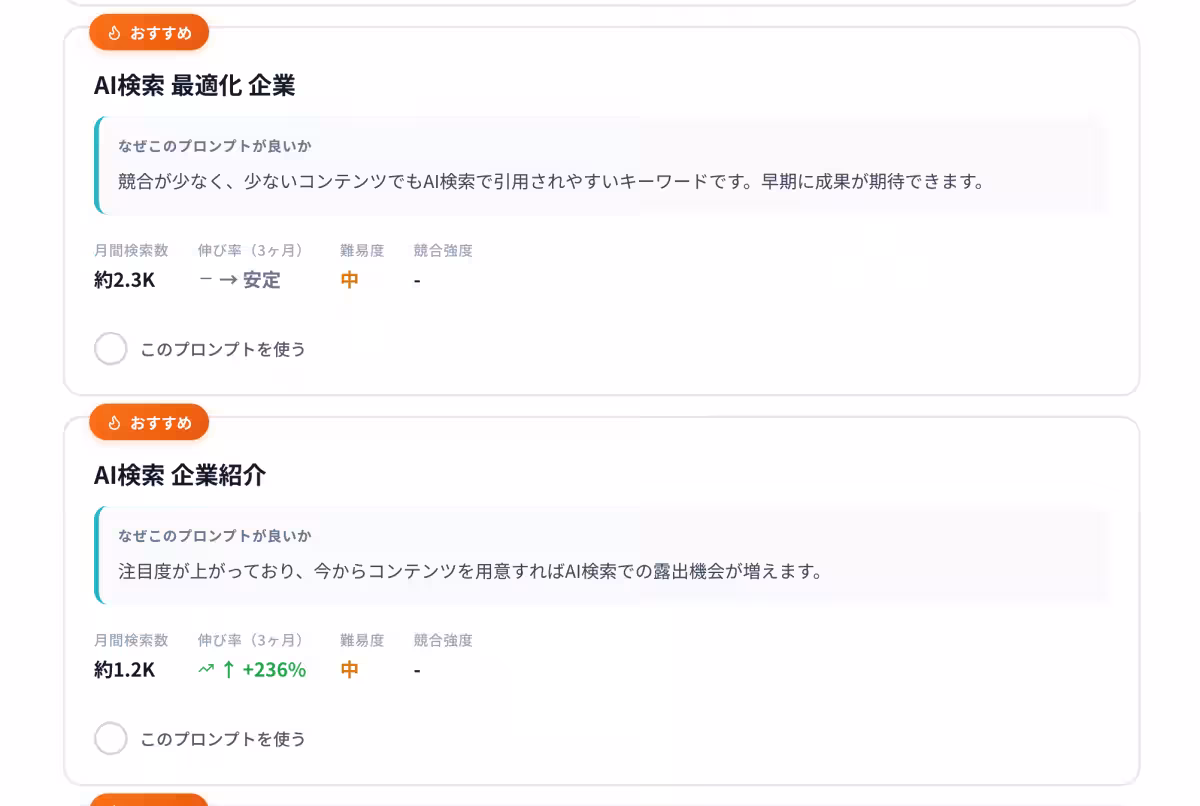1200x806 pixels.
Task: Click the 約2.3K monthly search value
Action: (x=122, y=280)
